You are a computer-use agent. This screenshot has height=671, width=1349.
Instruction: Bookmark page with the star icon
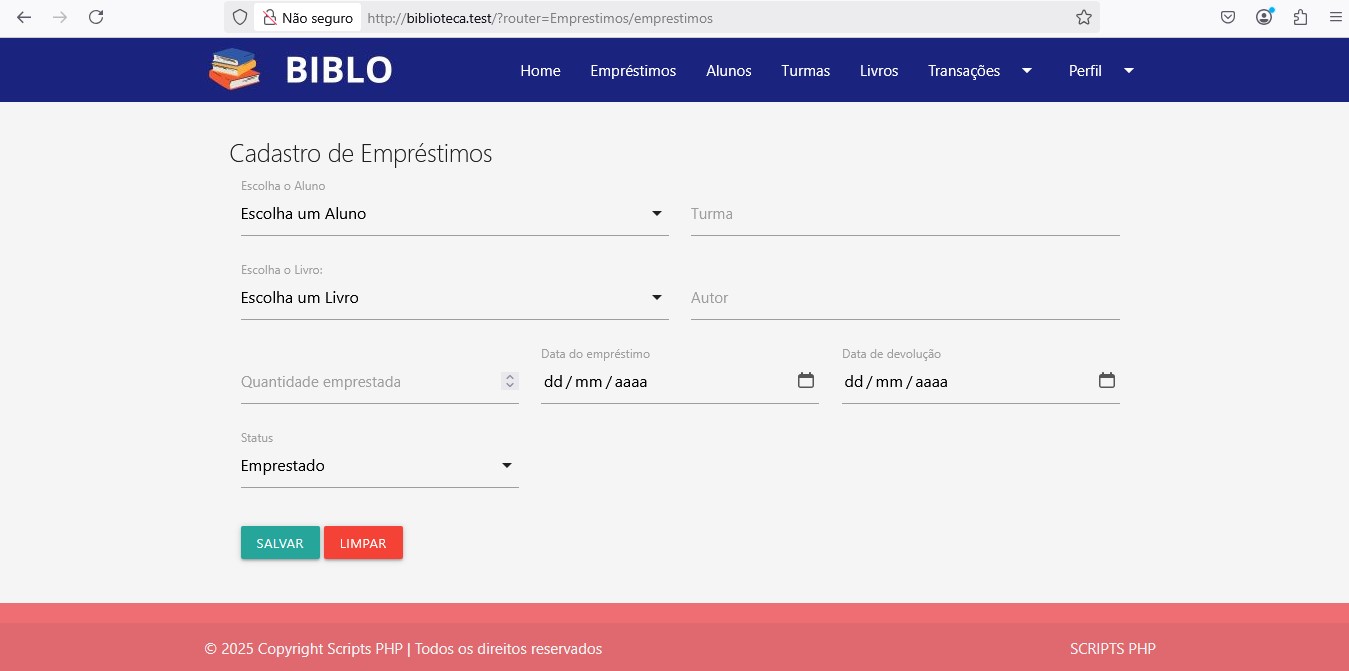[x=1083, y=18]
